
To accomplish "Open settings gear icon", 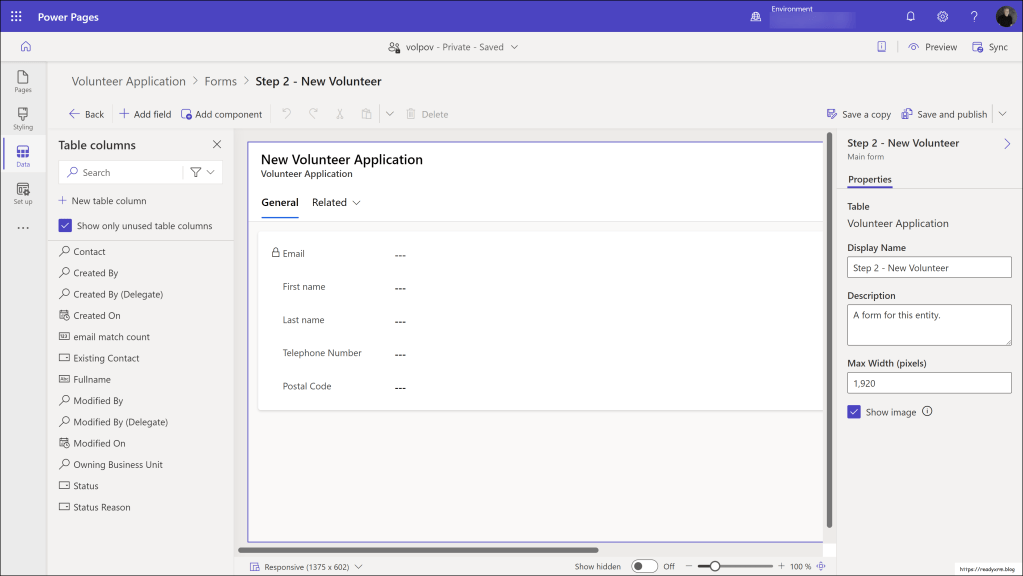I will [x=942, y=17].
